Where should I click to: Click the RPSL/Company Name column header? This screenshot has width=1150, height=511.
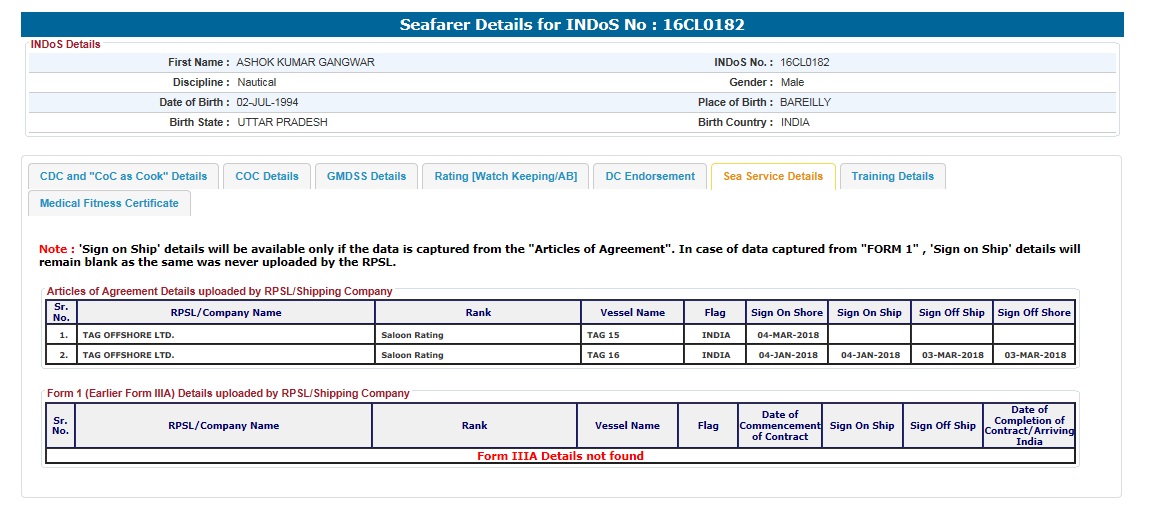click(x=226, y=312)
